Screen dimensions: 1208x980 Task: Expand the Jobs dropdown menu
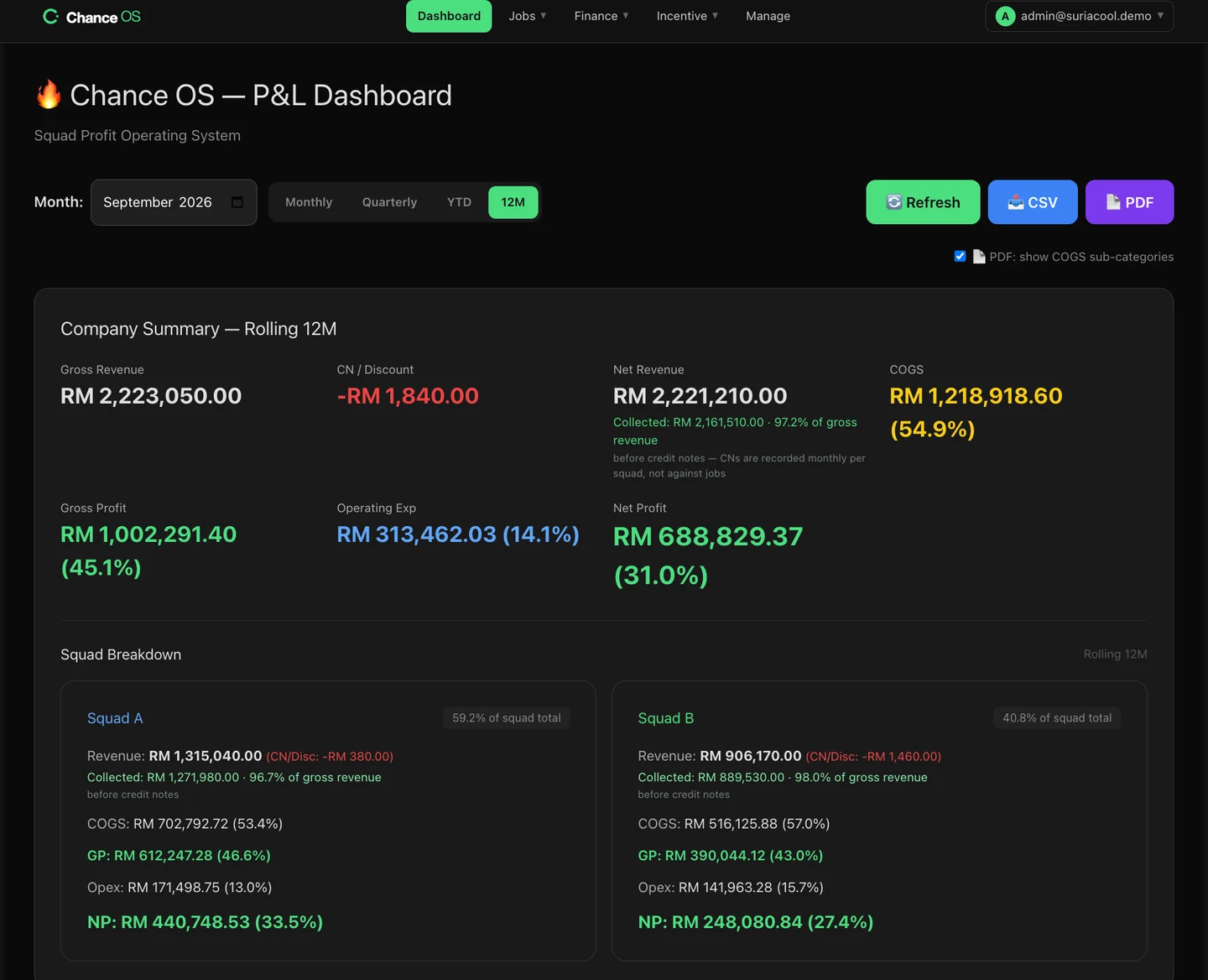click(x=528, y=16)
